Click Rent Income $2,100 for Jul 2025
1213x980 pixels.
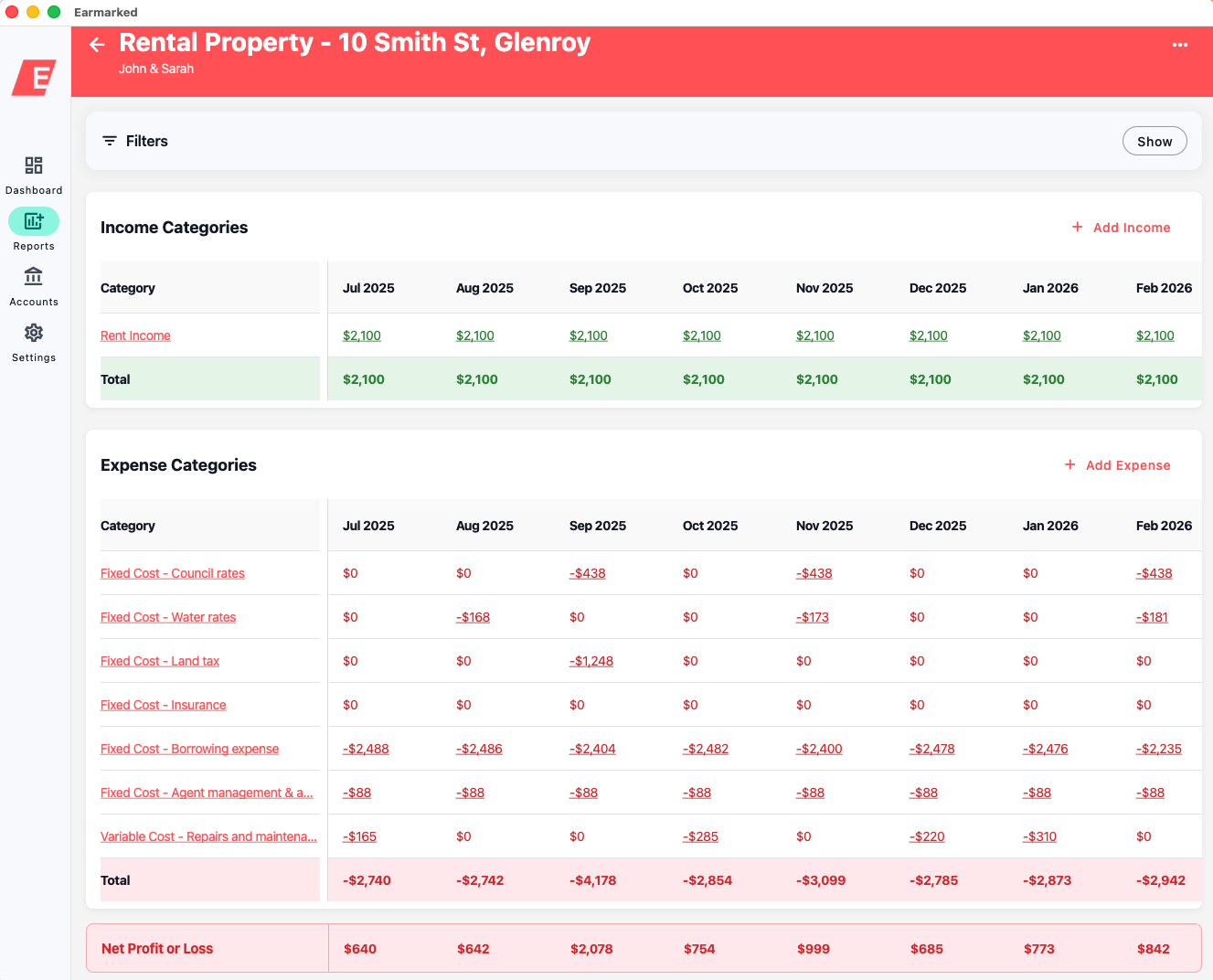click(362, 336)
